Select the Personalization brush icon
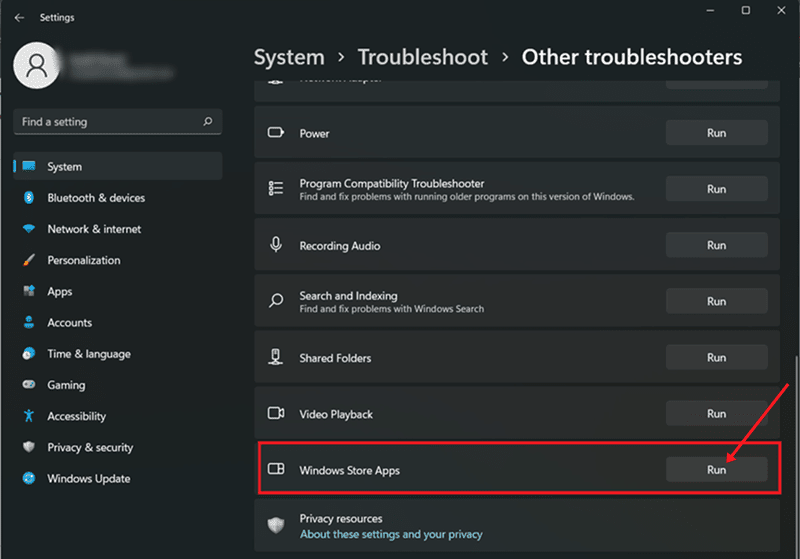The width and height of the screenshot is (800, 559). click(x=28, y=260)
